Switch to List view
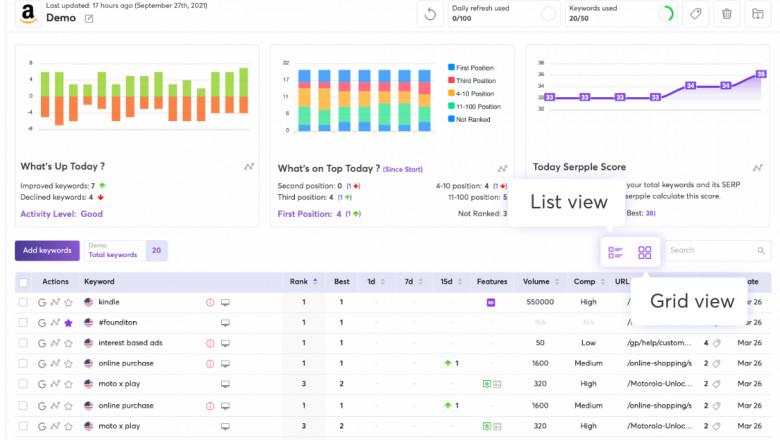The height and width of the screenshot is (440, 780). tap(615, 253)
